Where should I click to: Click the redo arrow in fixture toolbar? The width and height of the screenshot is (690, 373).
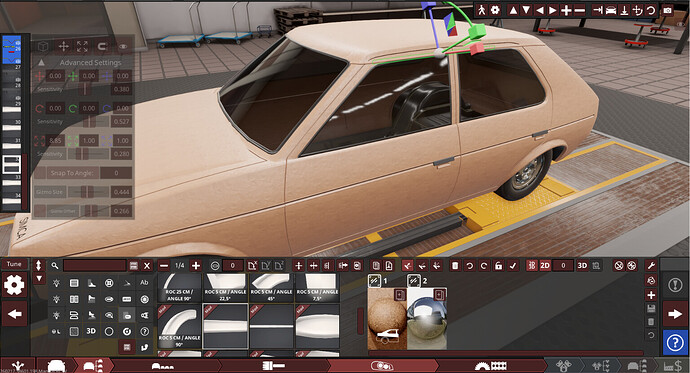click(484, 266)
